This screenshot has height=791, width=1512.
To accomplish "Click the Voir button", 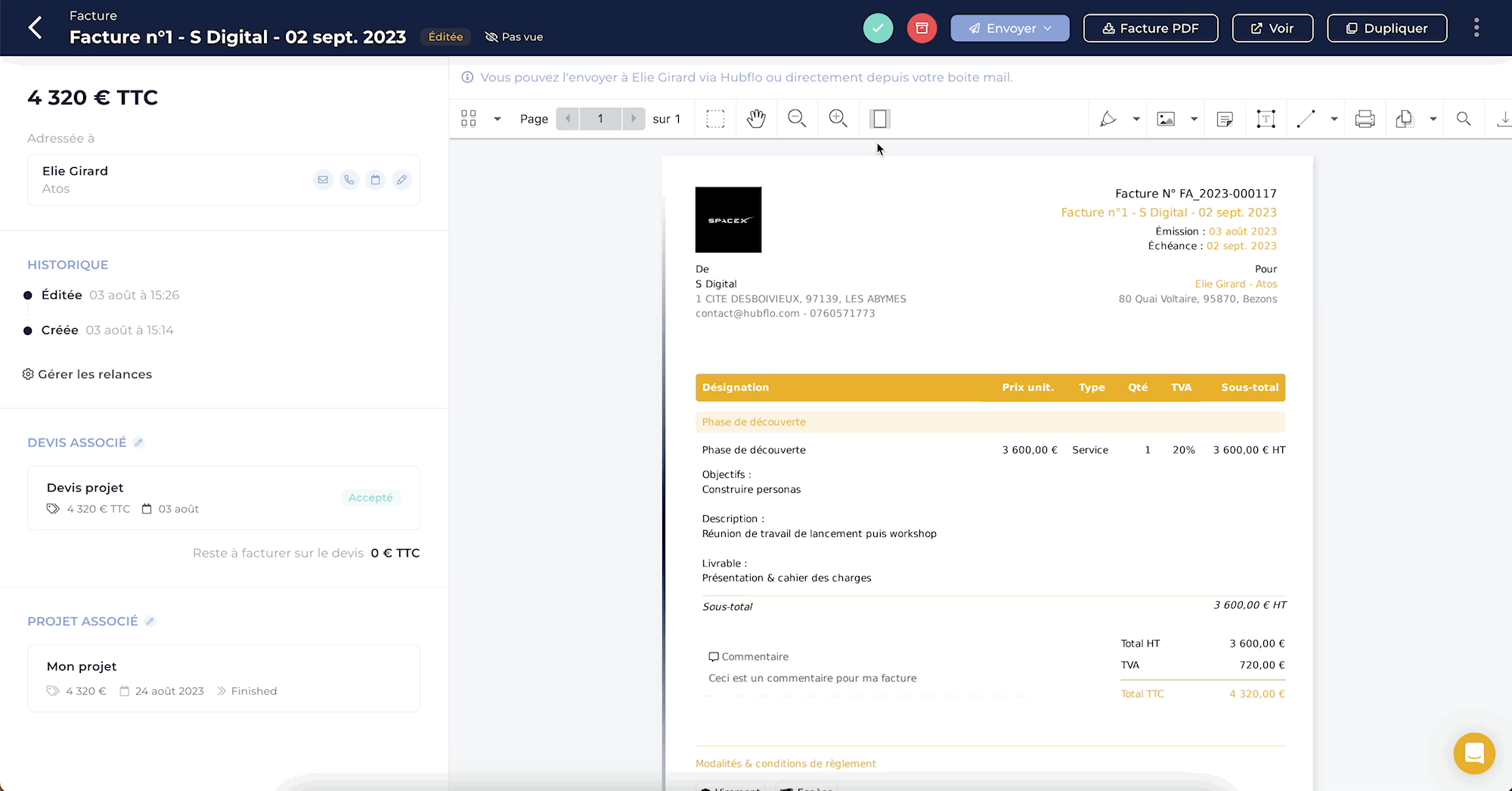I will point(1272,28).
